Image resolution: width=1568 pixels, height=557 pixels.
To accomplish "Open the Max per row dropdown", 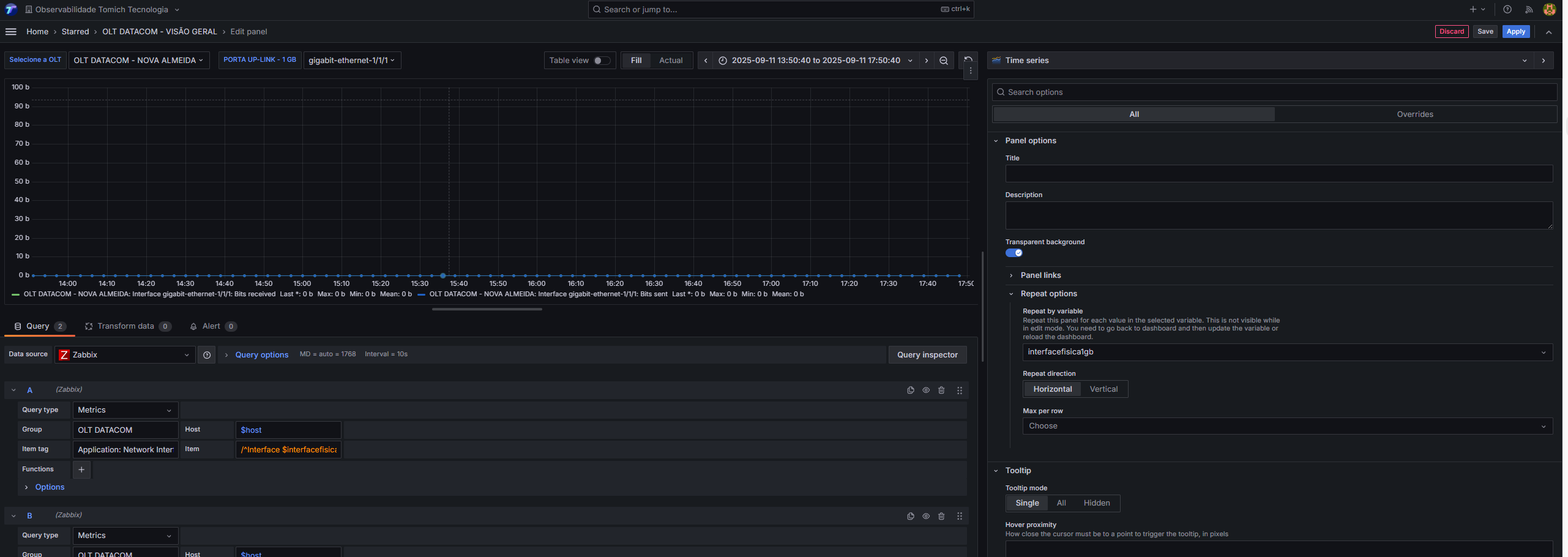I will point(1288,426).
